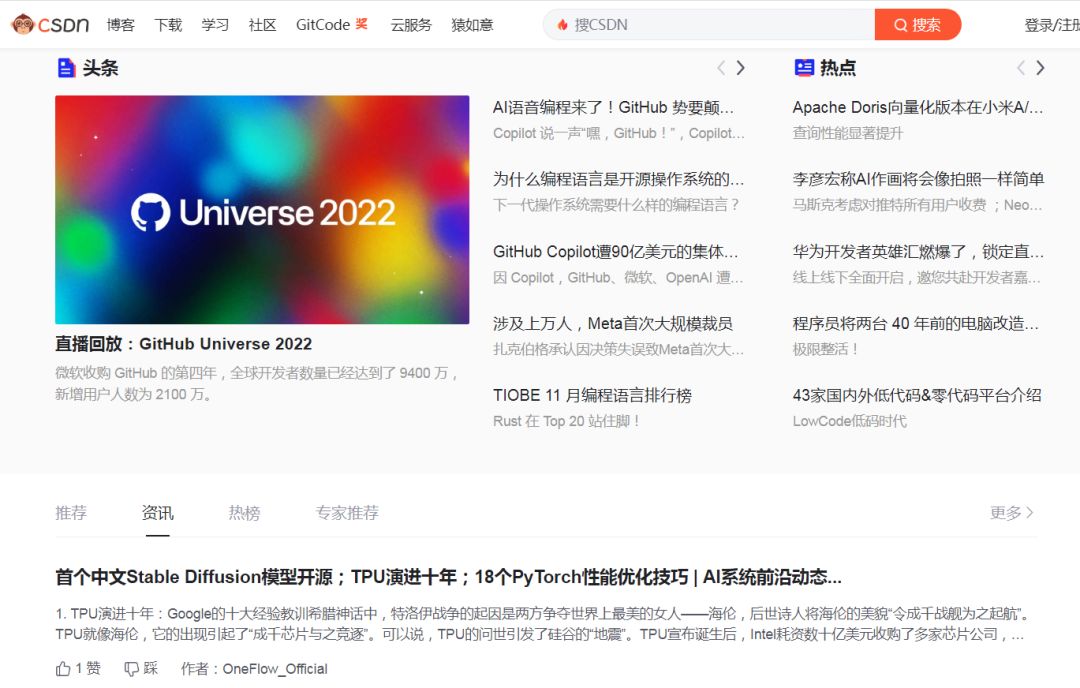
Task: Click subtitle 下一代操作系统需要什么样的编程语言？
Action: [x=616, y=205]
